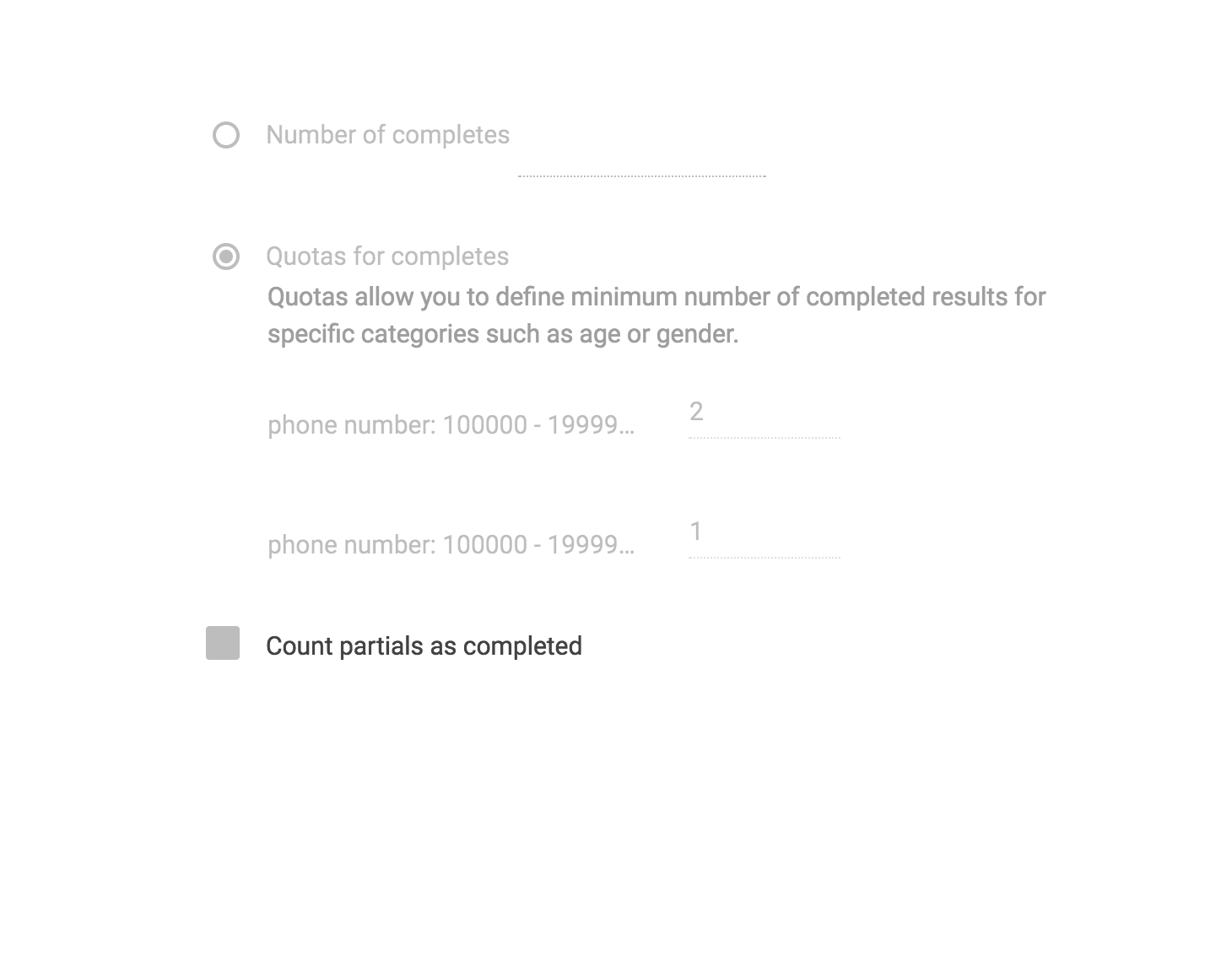Click the Number of completes input field

tap(641, 165)
